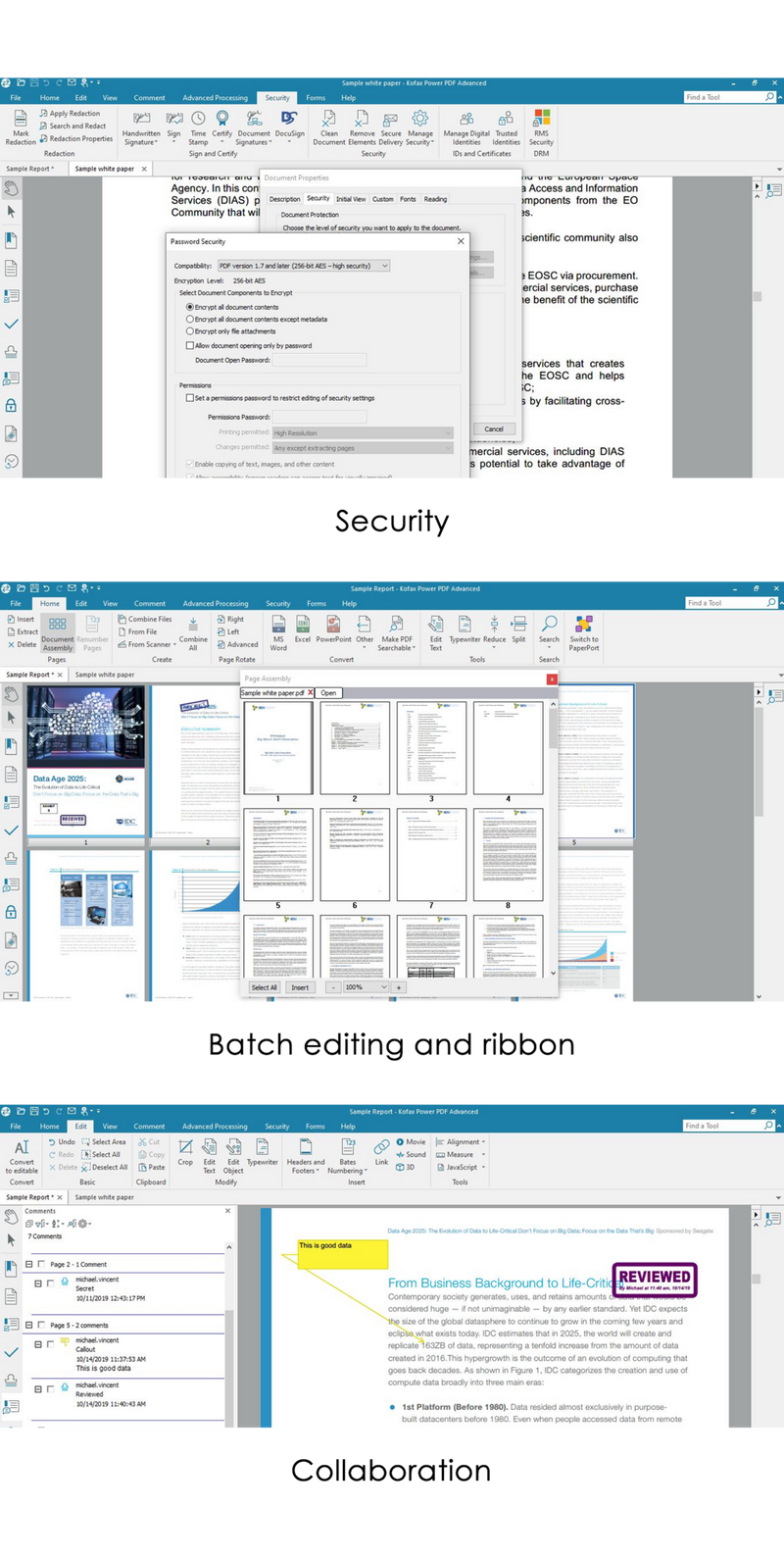Image resolution: width=784 pixels, height=1559 pixels.
Task: Open the 100% zoom dropdown in Page Assembly
Action: point(384,987)
